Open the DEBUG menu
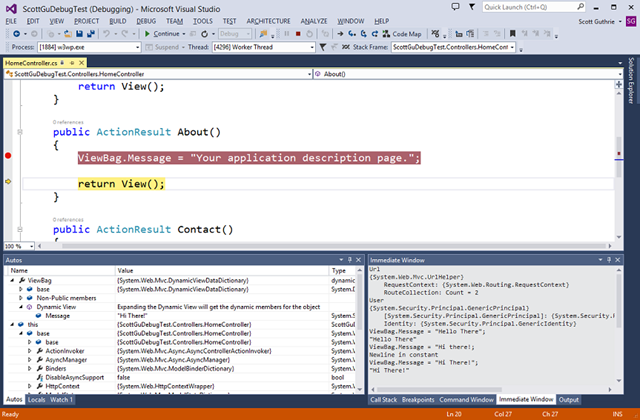 click(x=146, y=21)
